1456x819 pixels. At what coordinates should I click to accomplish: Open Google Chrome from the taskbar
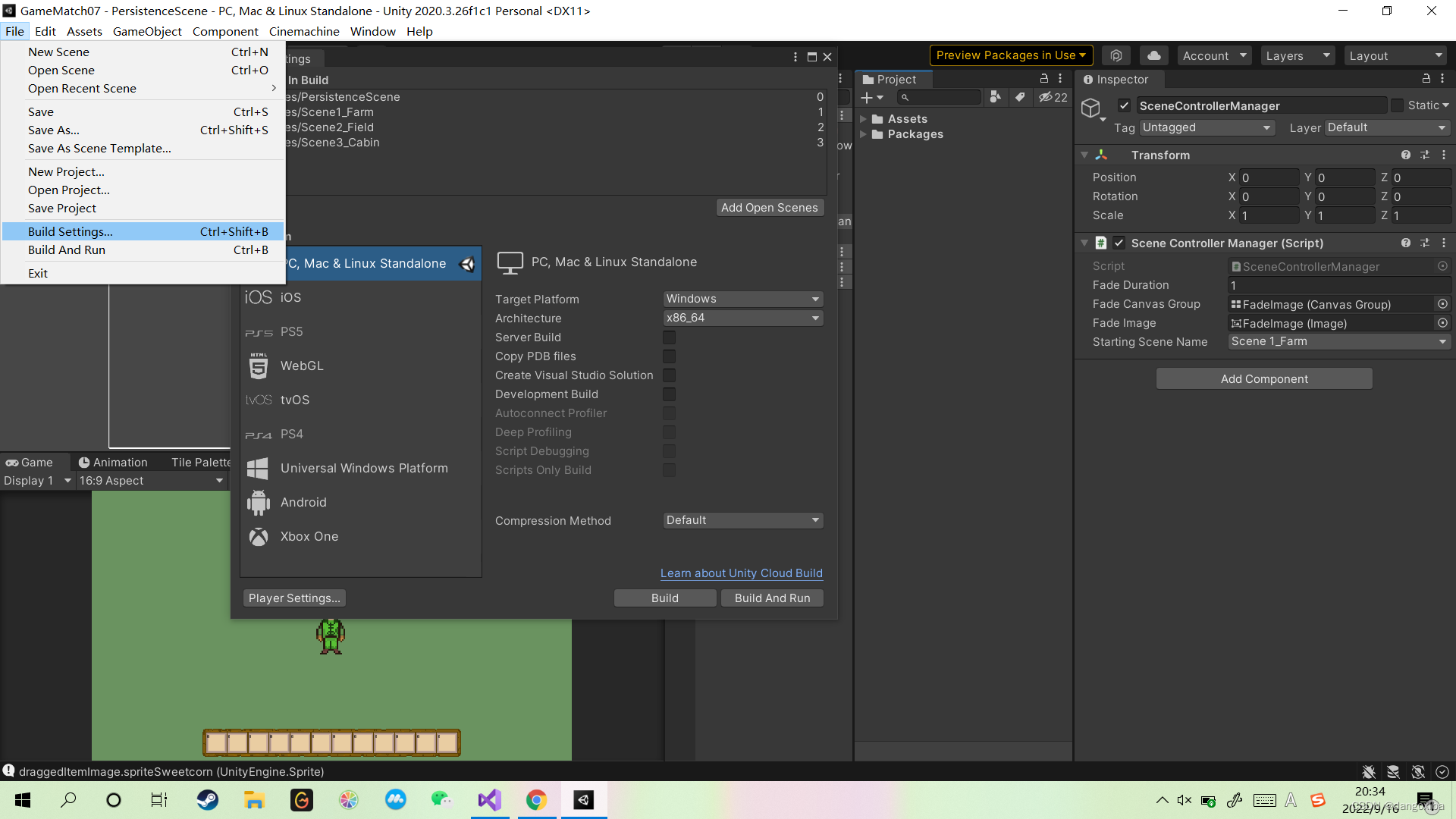[536, 800]
